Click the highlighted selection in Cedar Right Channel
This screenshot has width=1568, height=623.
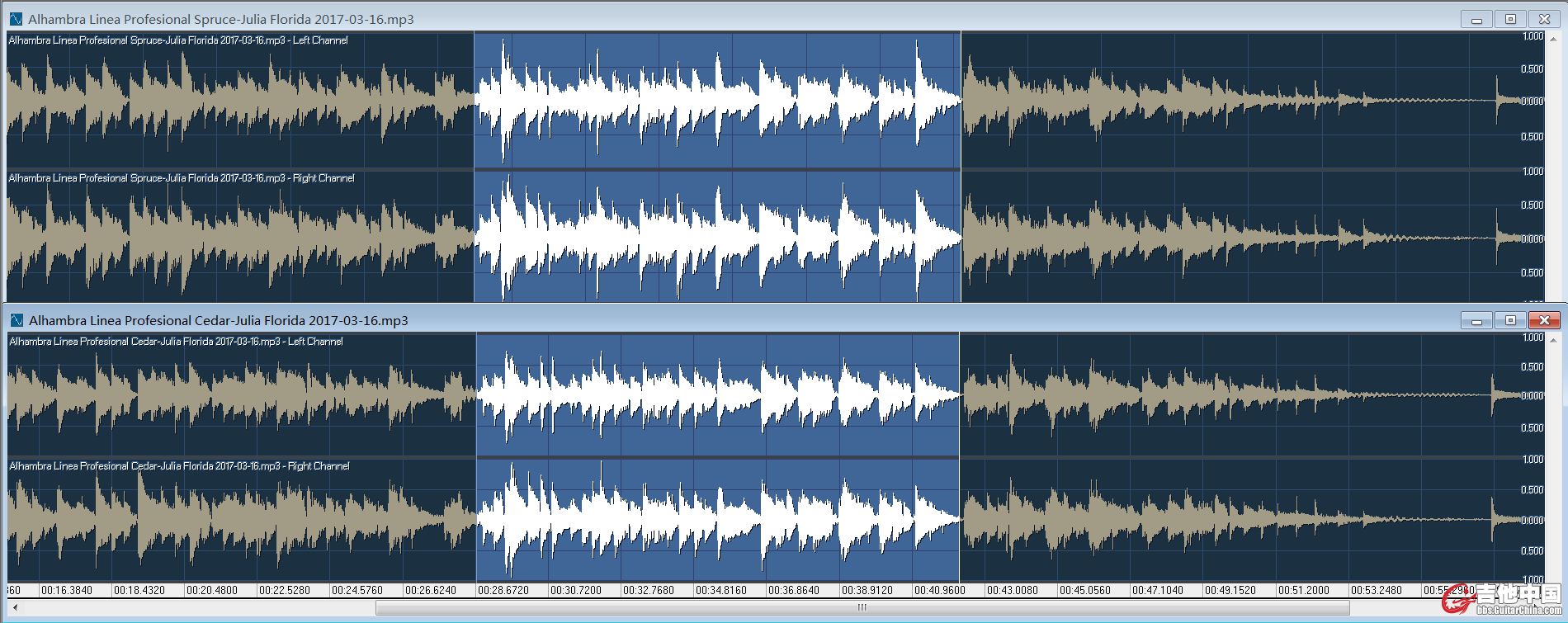pyautogui.click(x=717, y=520)
